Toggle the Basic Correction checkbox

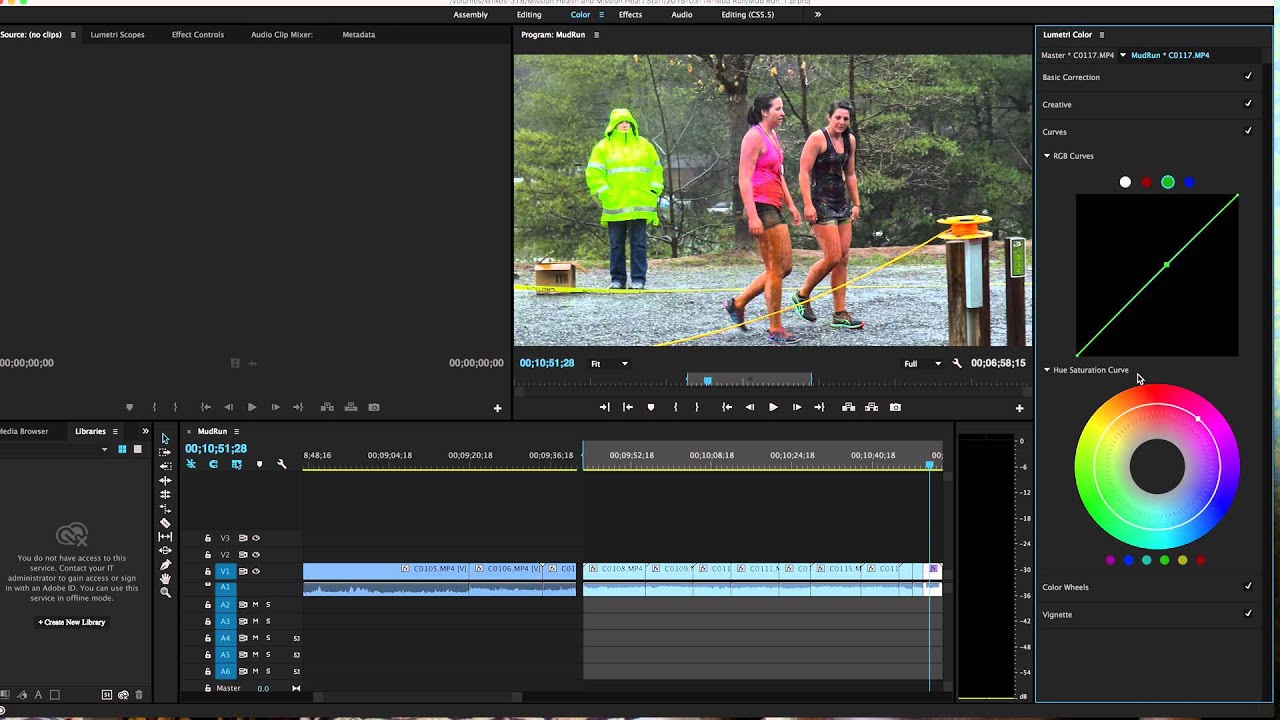(1248, 77)
